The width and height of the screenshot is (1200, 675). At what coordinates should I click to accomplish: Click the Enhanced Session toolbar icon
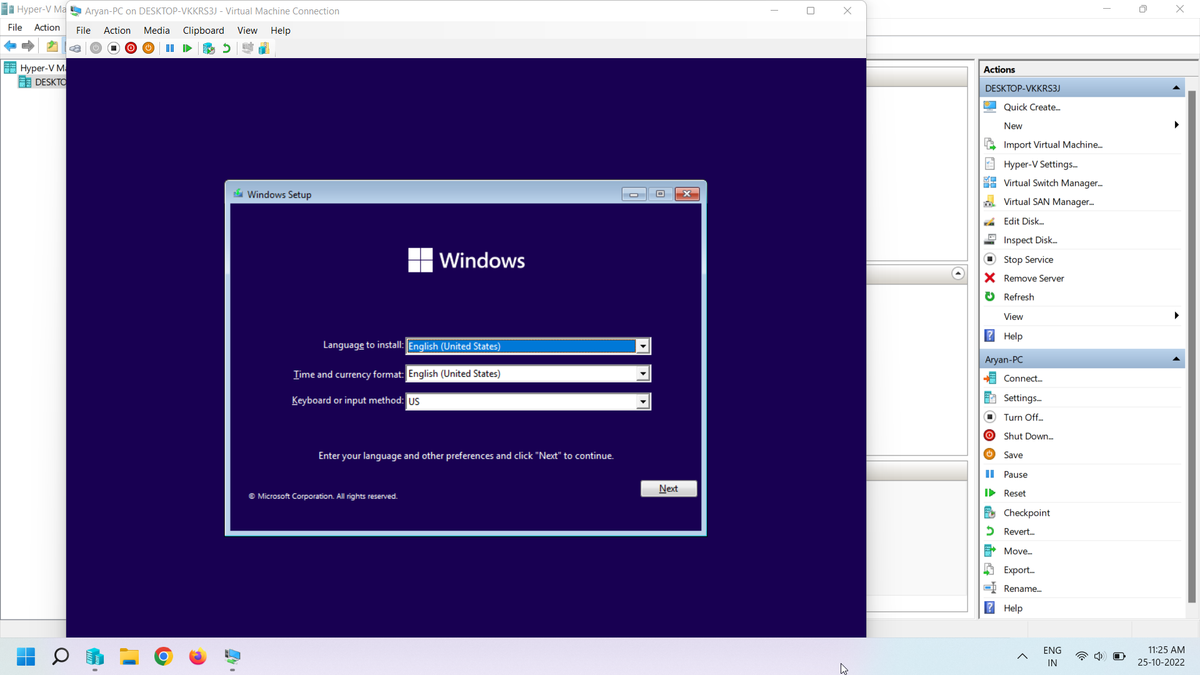[x=247, y=48]
